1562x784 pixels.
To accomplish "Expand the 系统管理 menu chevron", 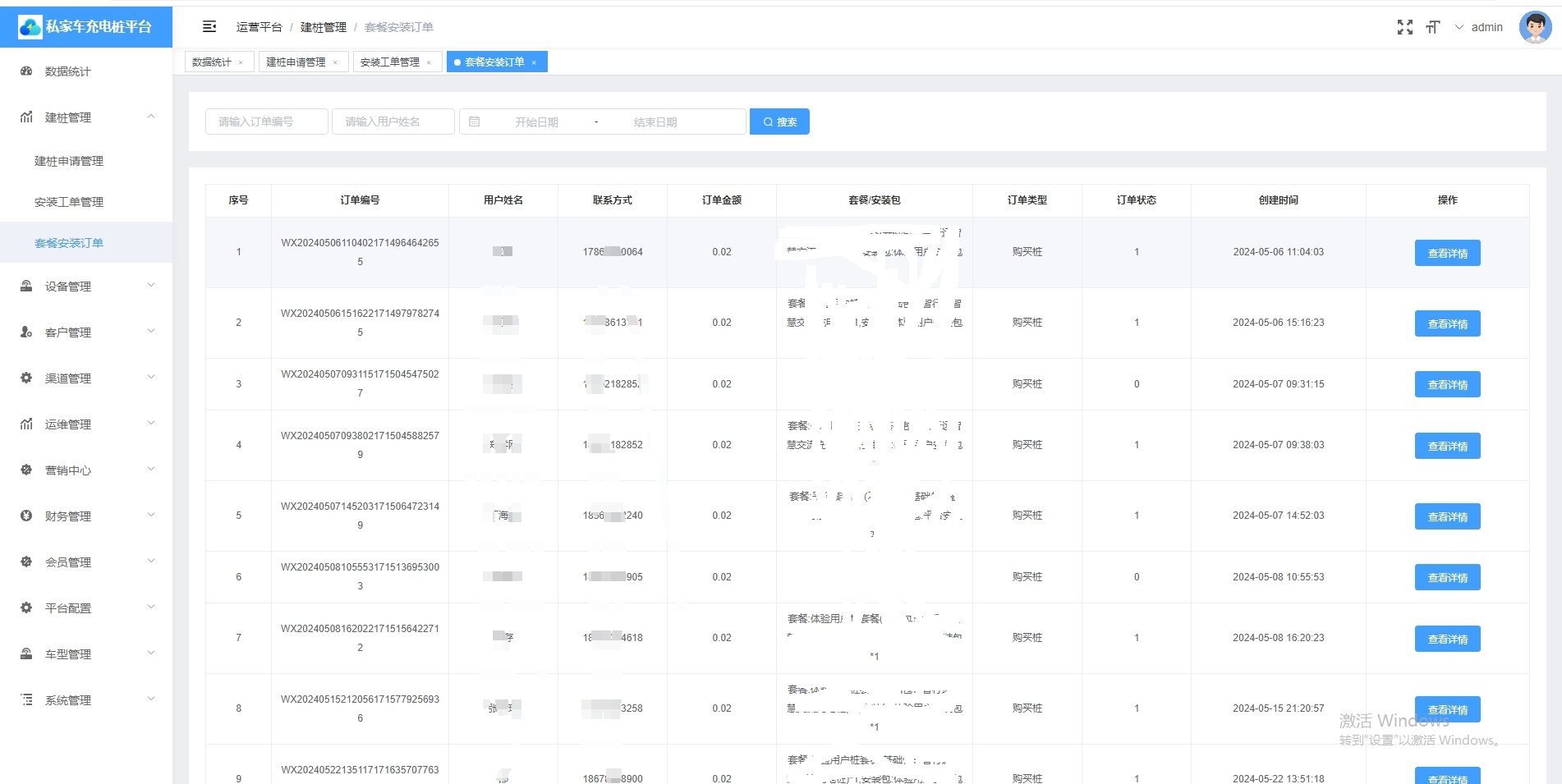I will pyautogui.click(x=151, y=699).
